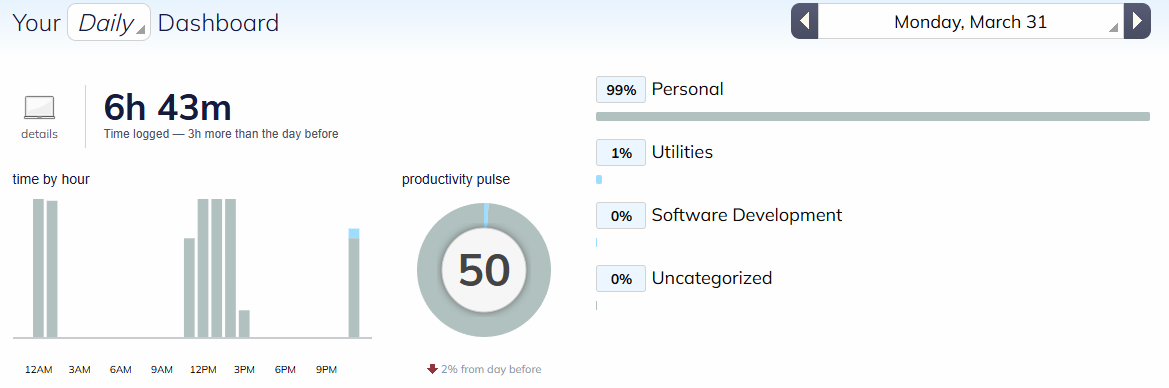Viewport: 1169px width, 388px height.
Task: Select the Uncategorized category
Action: pos(712,278)
